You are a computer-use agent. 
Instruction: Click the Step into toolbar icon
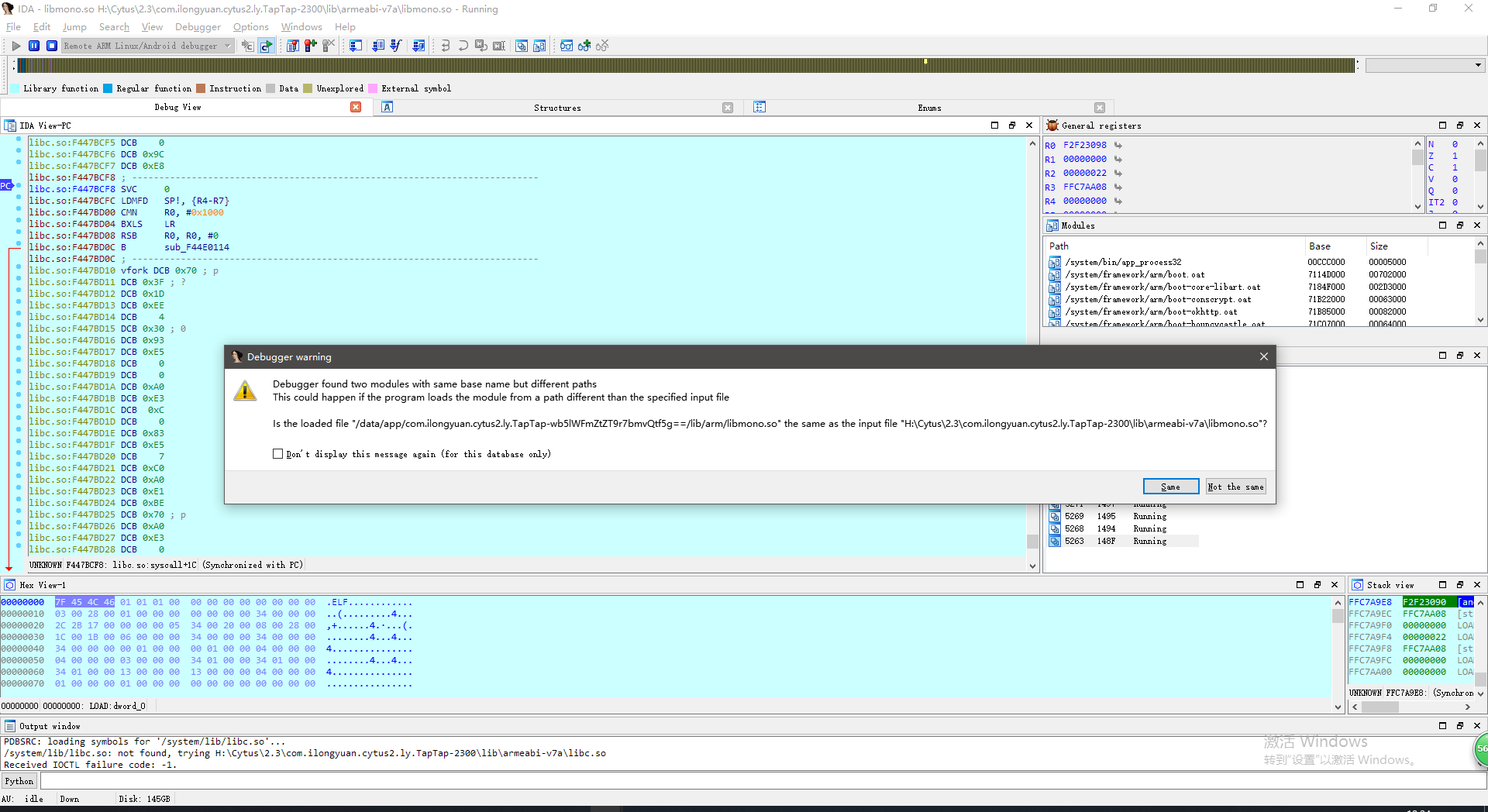tap(446, 46)
